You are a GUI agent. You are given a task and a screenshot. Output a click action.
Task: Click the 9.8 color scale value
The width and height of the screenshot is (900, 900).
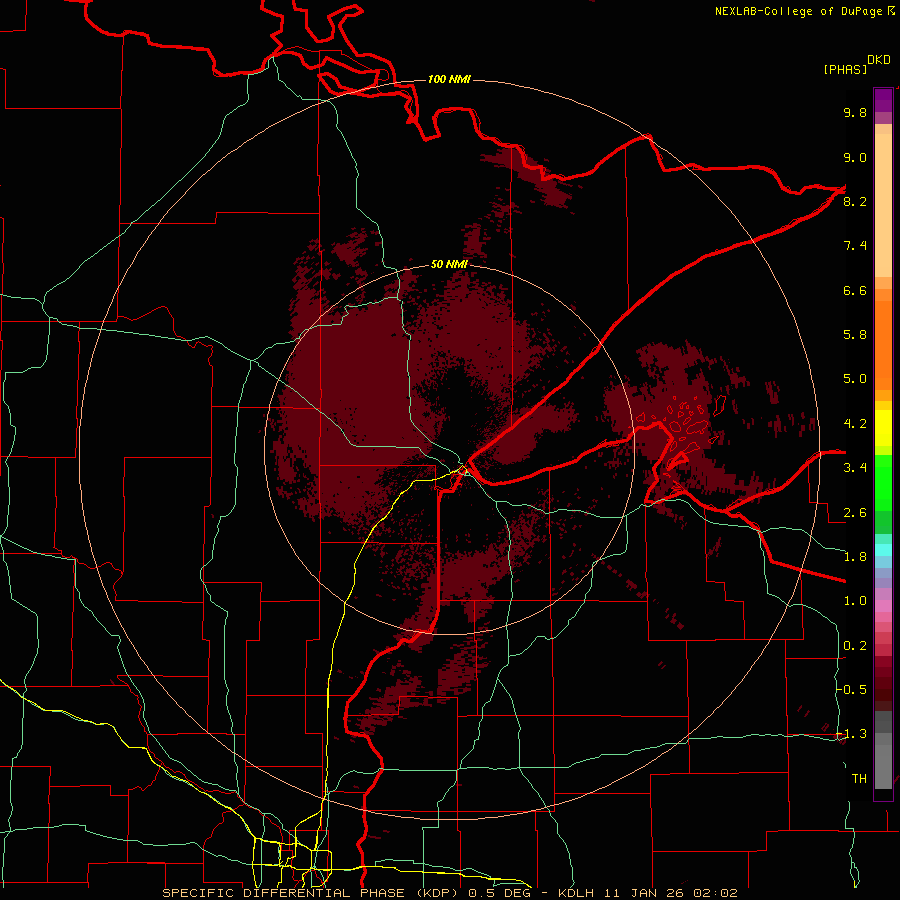tap(855, 112)
